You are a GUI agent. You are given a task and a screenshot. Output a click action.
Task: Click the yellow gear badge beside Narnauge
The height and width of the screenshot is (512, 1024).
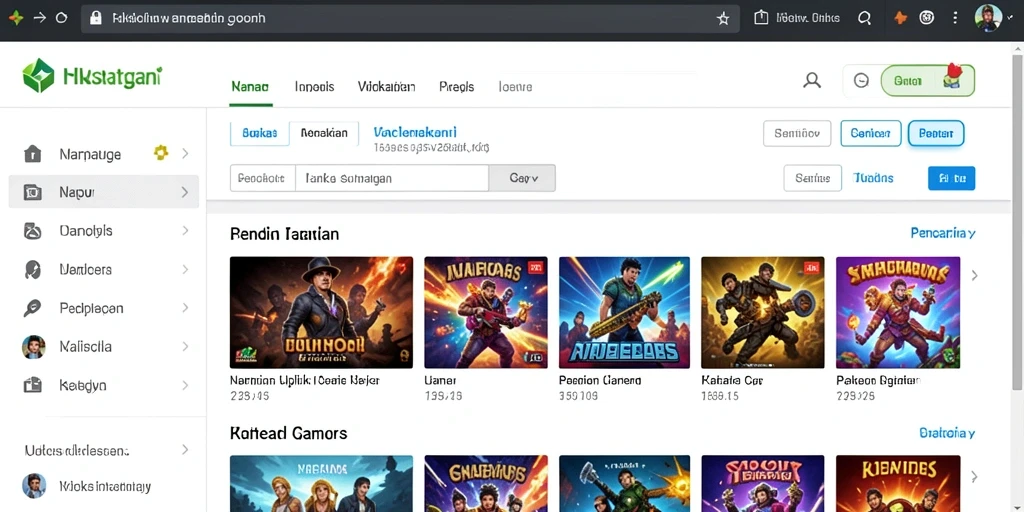pyautogui.click(x=161, y=153)
